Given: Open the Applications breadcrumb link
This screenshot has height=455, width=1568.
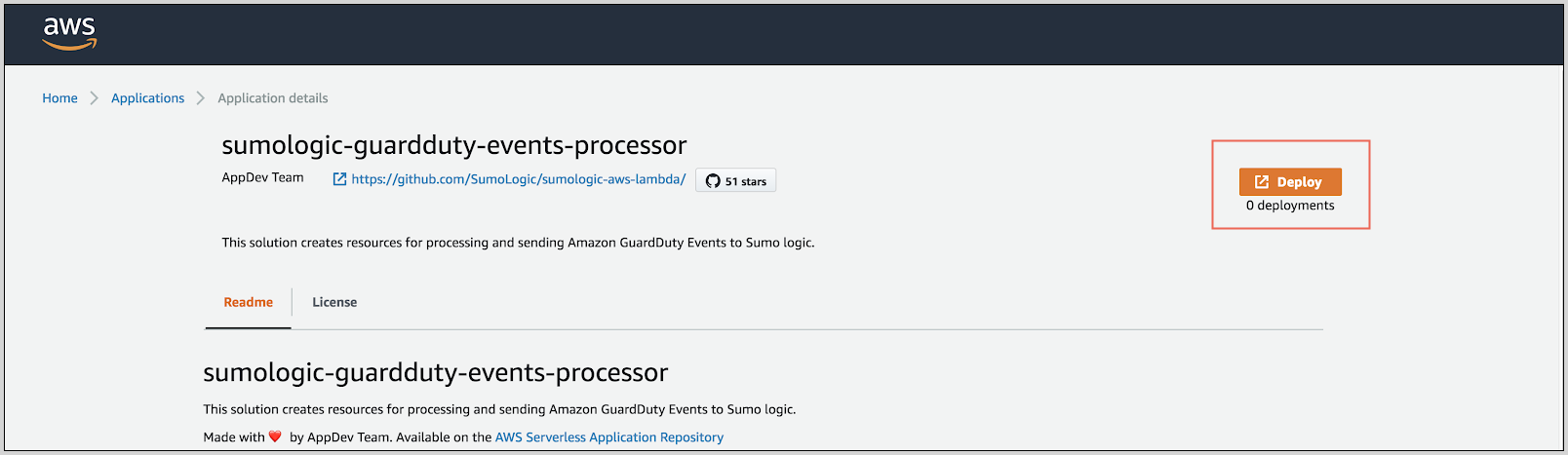Looking at the screenshot, I should tap(147, 98).
